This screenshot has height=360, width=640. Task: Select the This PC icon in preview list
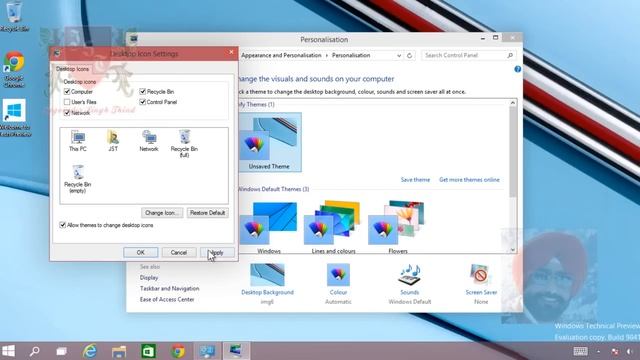(78, 141)
